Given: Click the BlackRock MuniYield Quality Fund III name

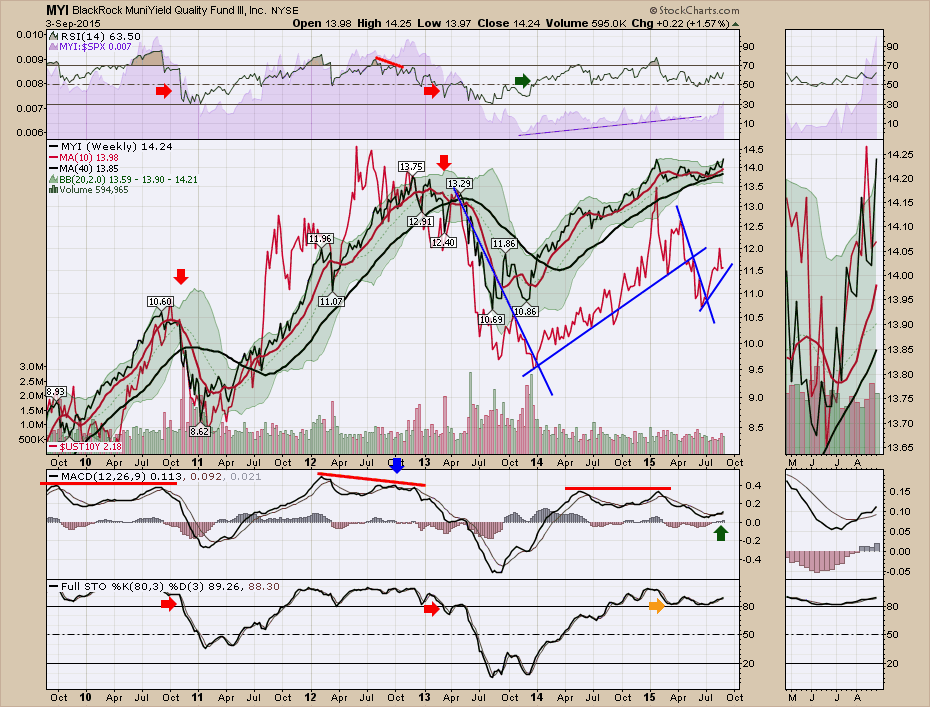Looking at the screenshot, I should click(169, 11).
